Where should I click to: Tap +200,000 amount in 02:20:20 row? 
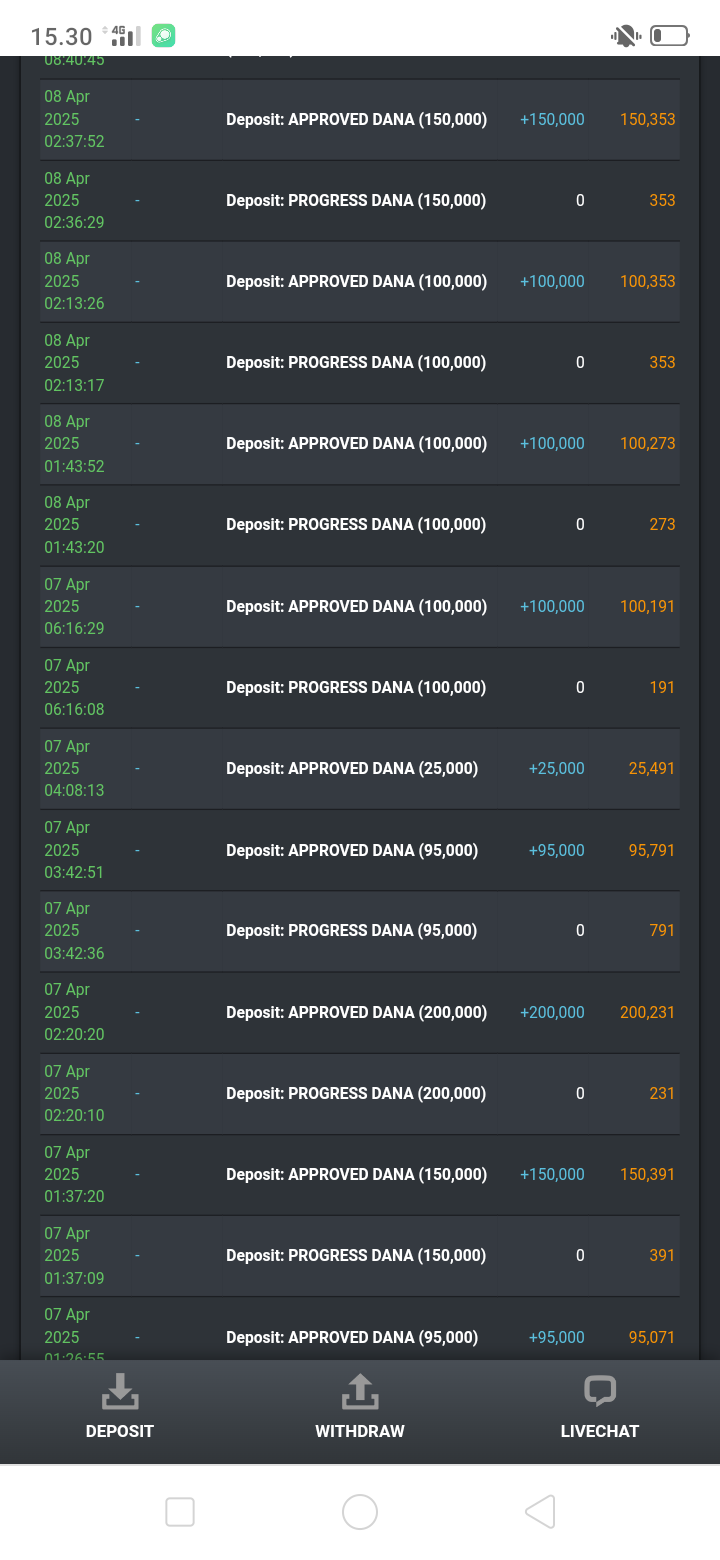point(552,1012)
